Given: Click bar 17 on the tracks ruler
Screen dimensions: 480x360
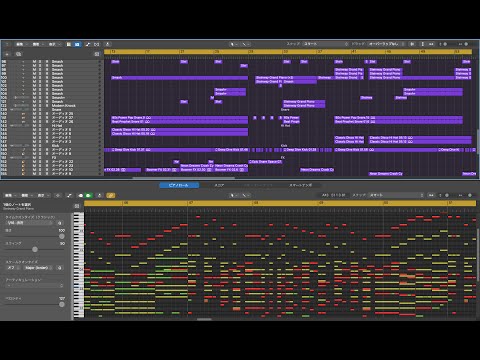Looking at the screenshot, I should click(x=147, y=52).
